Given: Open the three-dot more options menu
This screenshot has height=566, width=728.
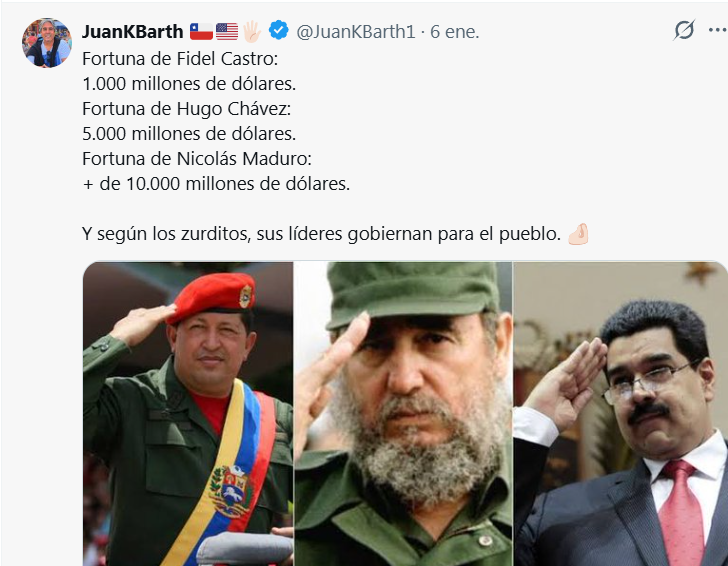Looking at the screenshot, I should 718,30.
